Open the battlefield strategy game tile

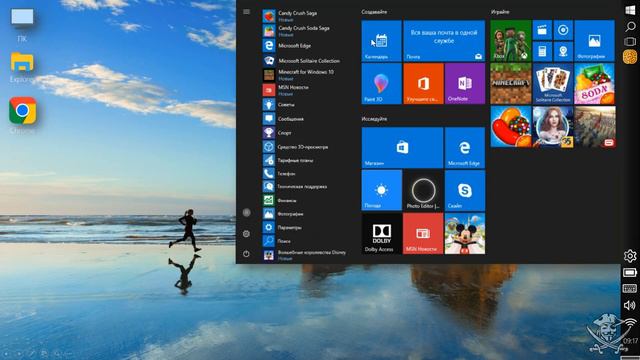point(595,127)
